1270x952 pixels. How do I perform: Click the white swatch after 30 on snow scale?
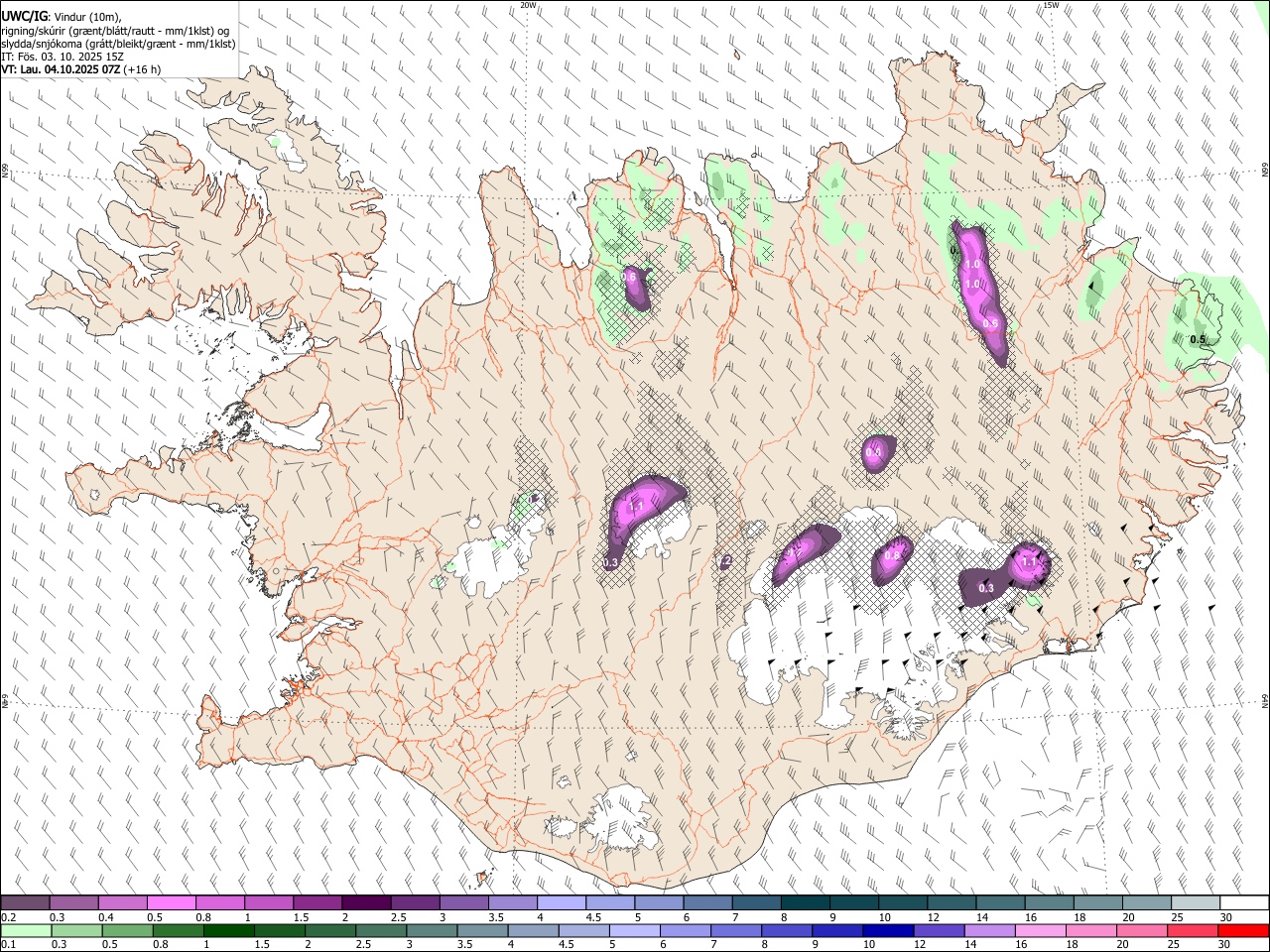(1244, 903)
